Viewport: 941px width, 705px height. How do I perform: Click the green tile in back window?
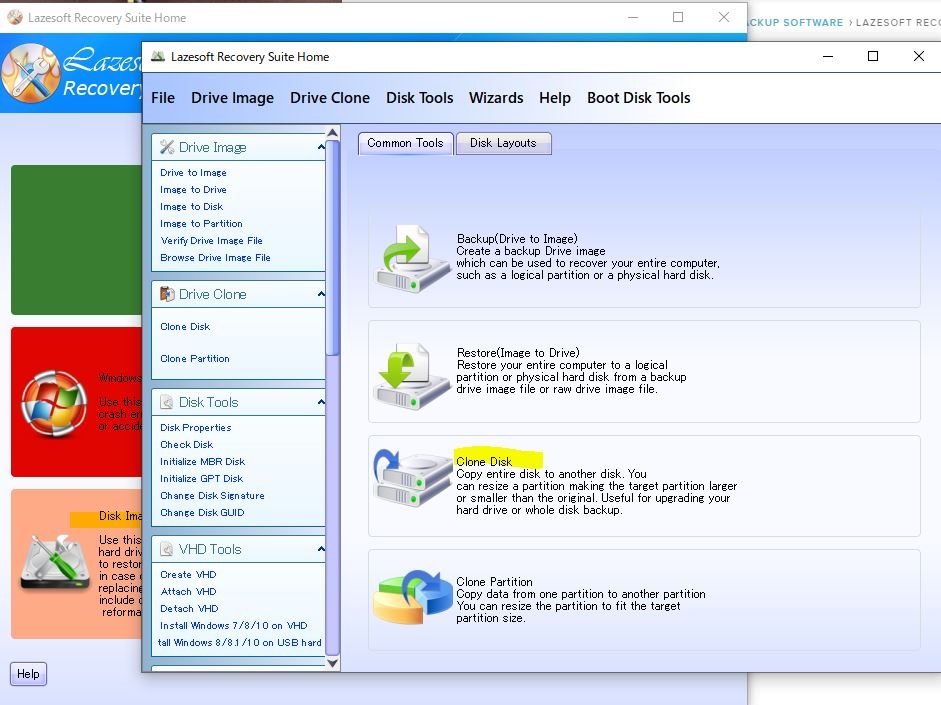click(x=77, y=240)
